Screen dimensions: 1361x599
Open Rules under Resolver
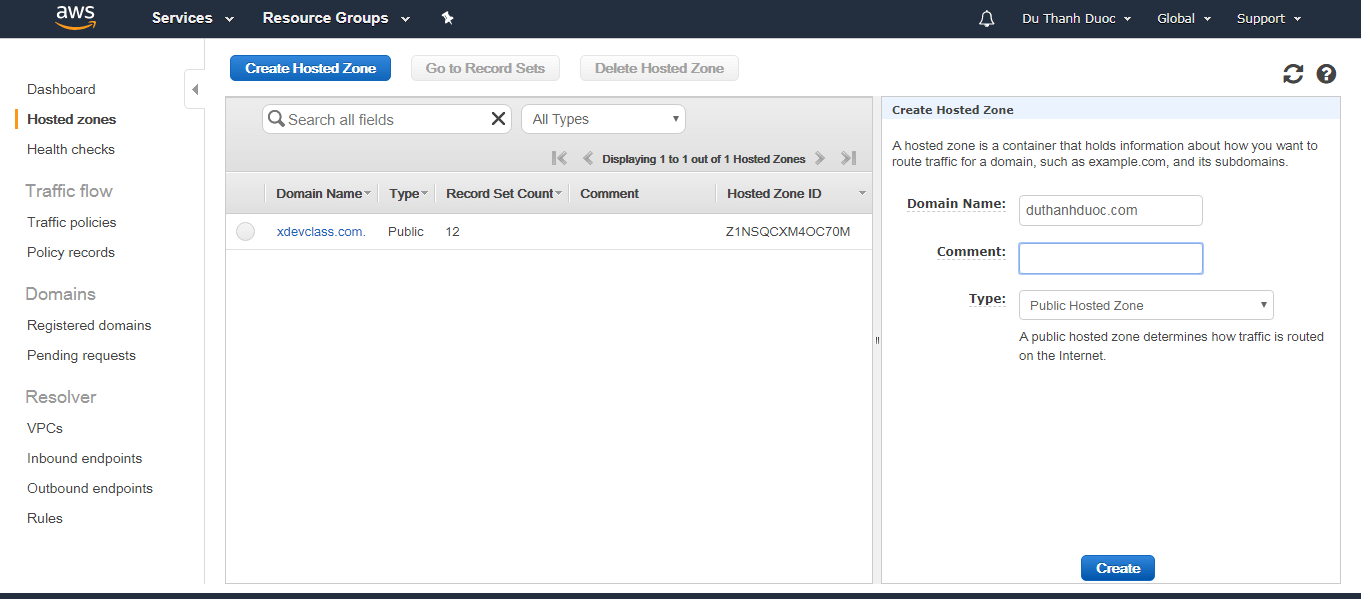[45, 518]
